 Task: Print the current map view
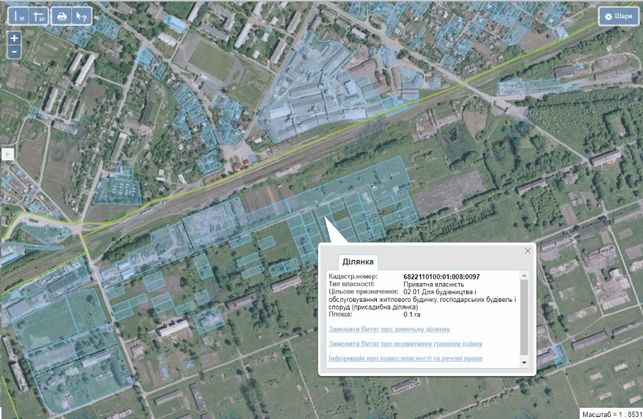click(62, 16)
